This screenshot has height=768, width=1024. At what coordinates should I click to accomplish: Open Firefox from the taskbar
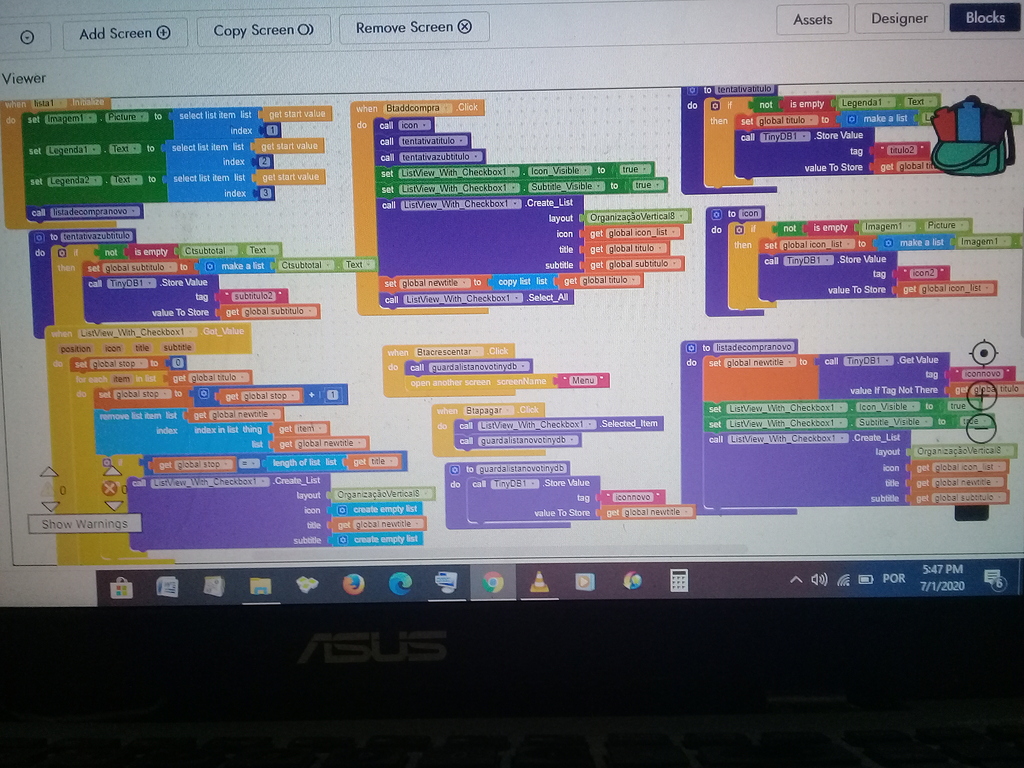[x=354, y=581]
